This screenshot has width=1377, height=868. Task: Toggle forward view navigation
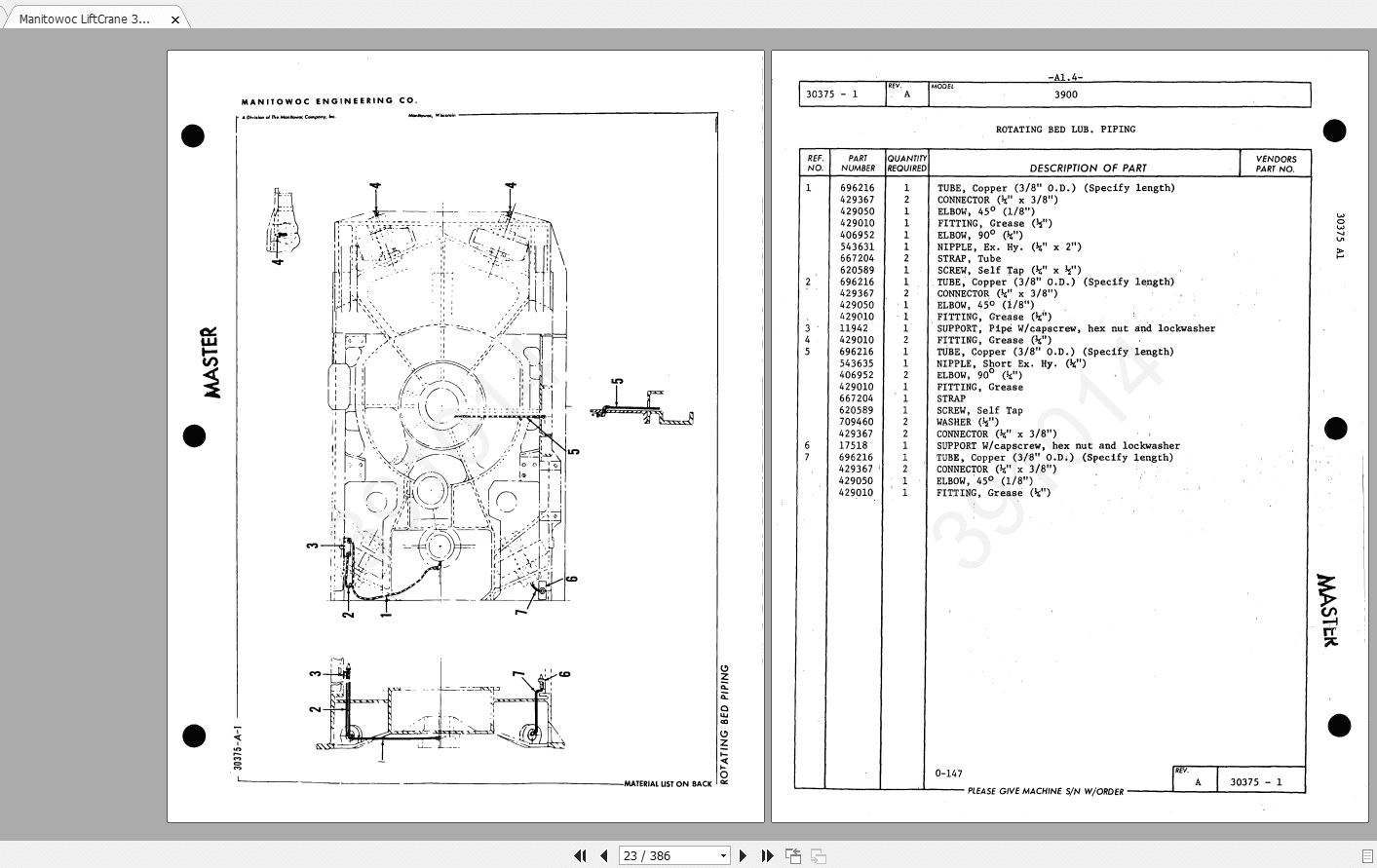point(817,855)
